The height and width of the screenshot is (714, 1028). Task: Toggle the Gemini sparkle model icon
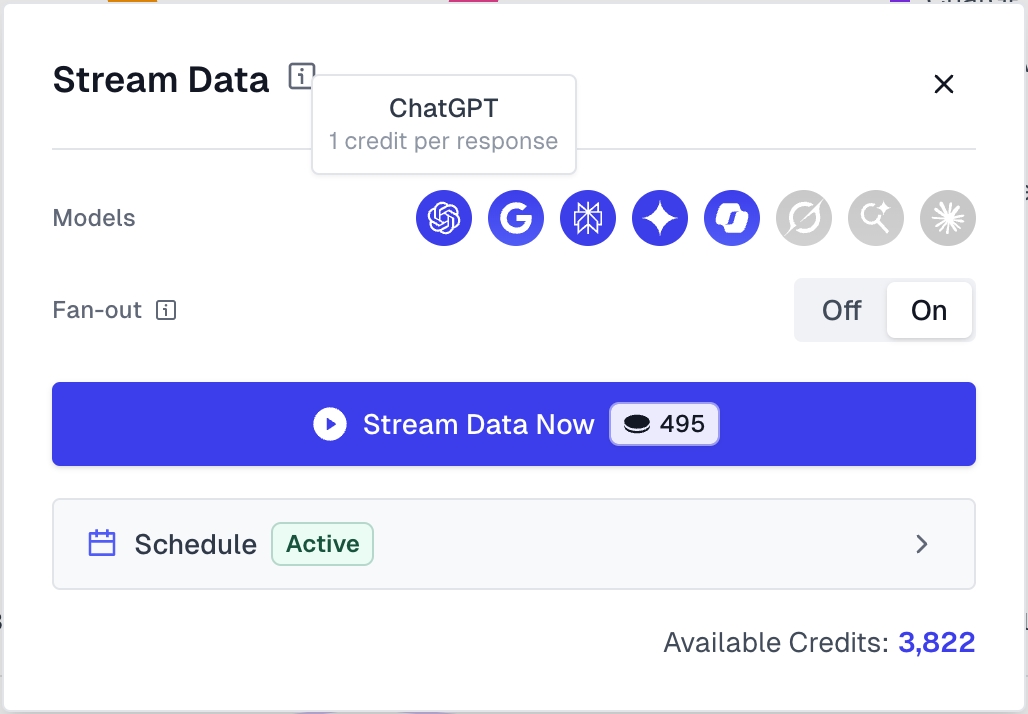[660, 218]
